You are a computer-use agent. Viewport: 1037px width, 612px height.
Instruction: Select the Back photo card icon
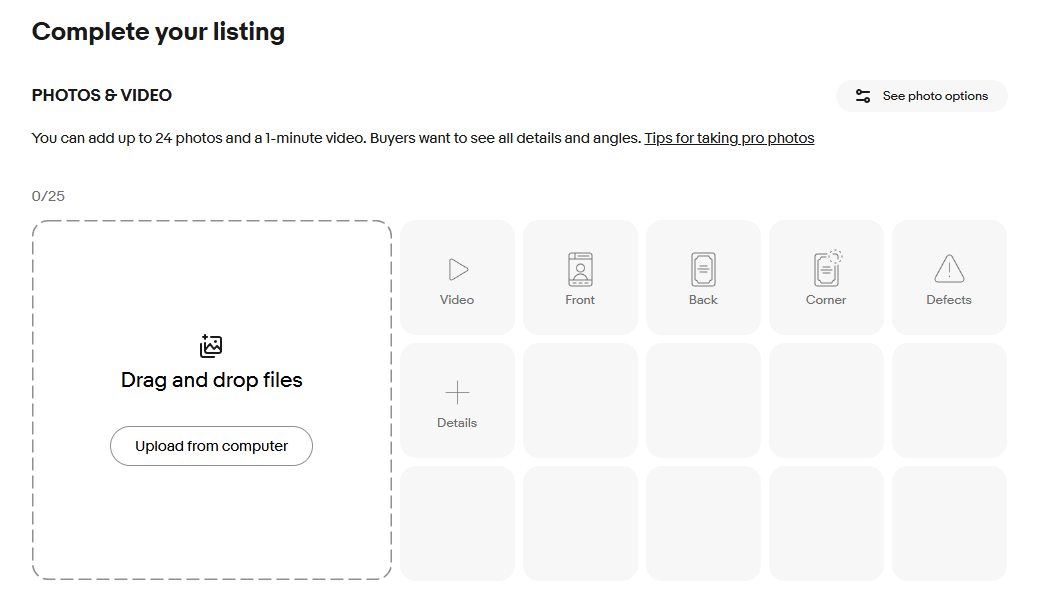tap(703, 270)
